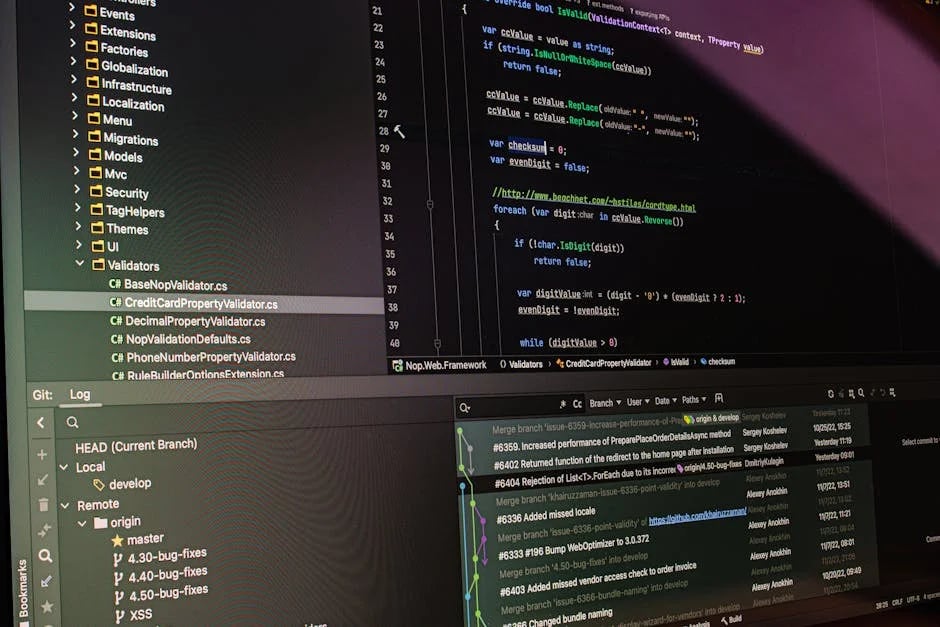Screen dimensions: 940x627
Task: Click the folder icon next to Security
Action: pos(96,191)
